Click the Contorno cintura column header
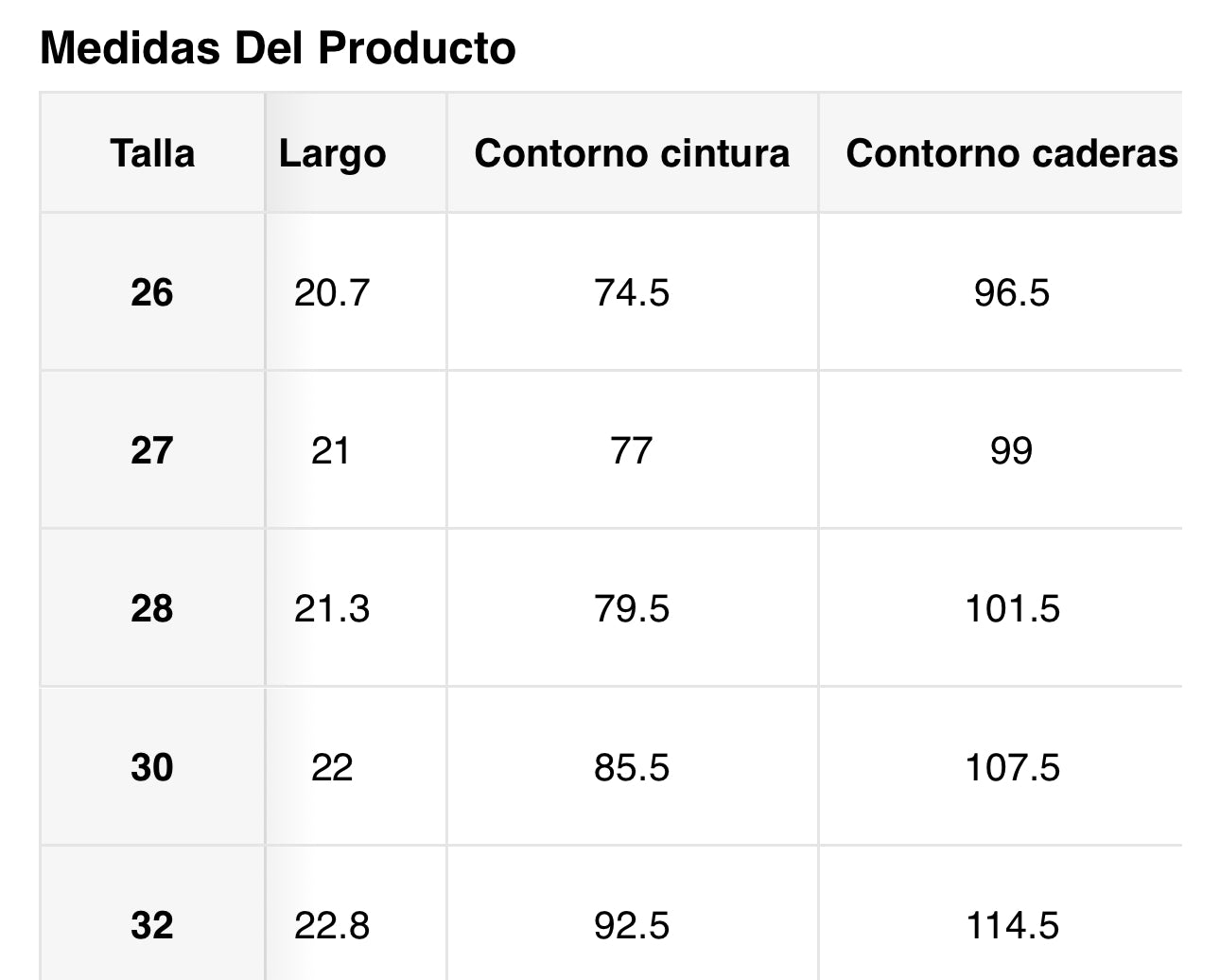The height and width of the screenshot is (980, 1220). (632, 153)
